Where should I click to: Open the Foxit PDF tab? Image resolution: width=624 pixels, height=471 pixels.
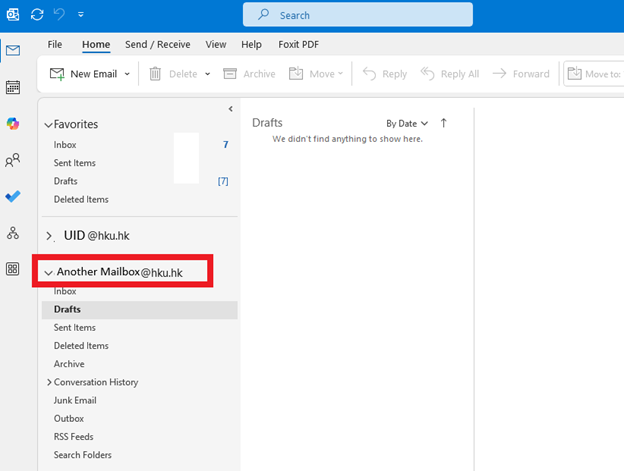(298, 44)
